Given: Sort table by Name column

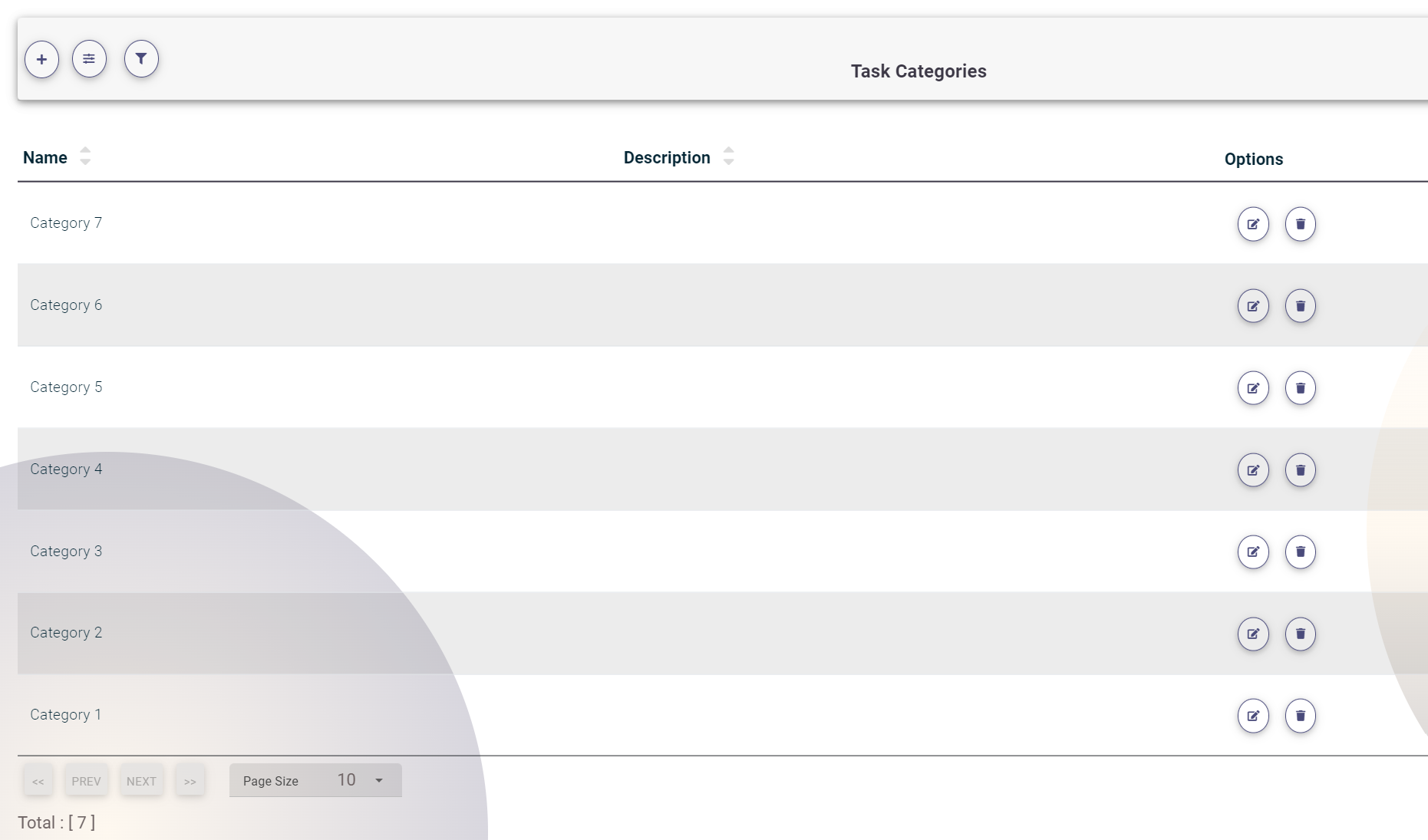Looking at the screenshot, I should (84, 156).
